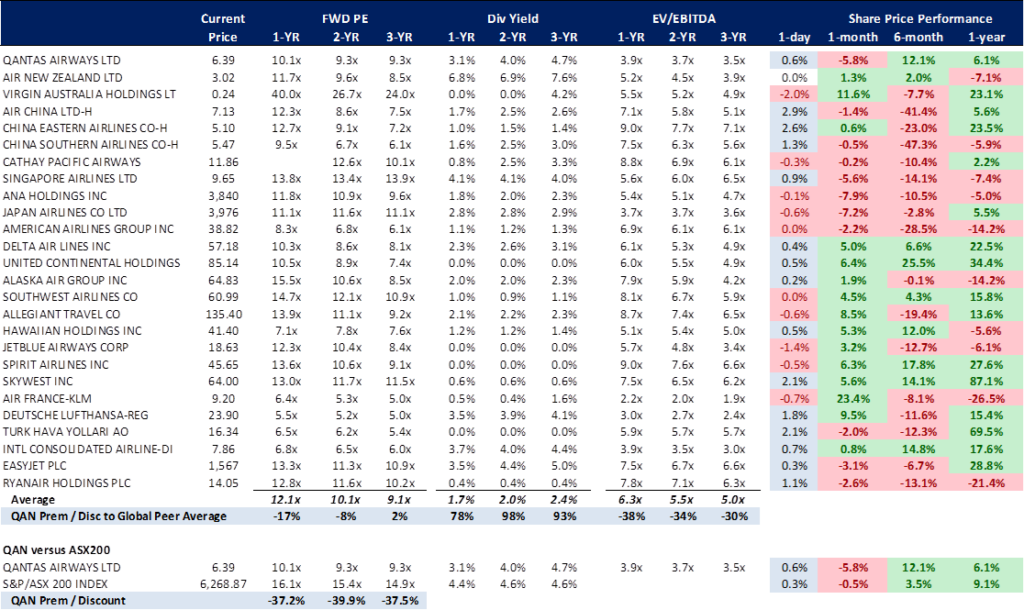The image size is (1024, 610).
Task: Select the CHINA EASTERN AIRLINES CO-H label
Action: 85,128
